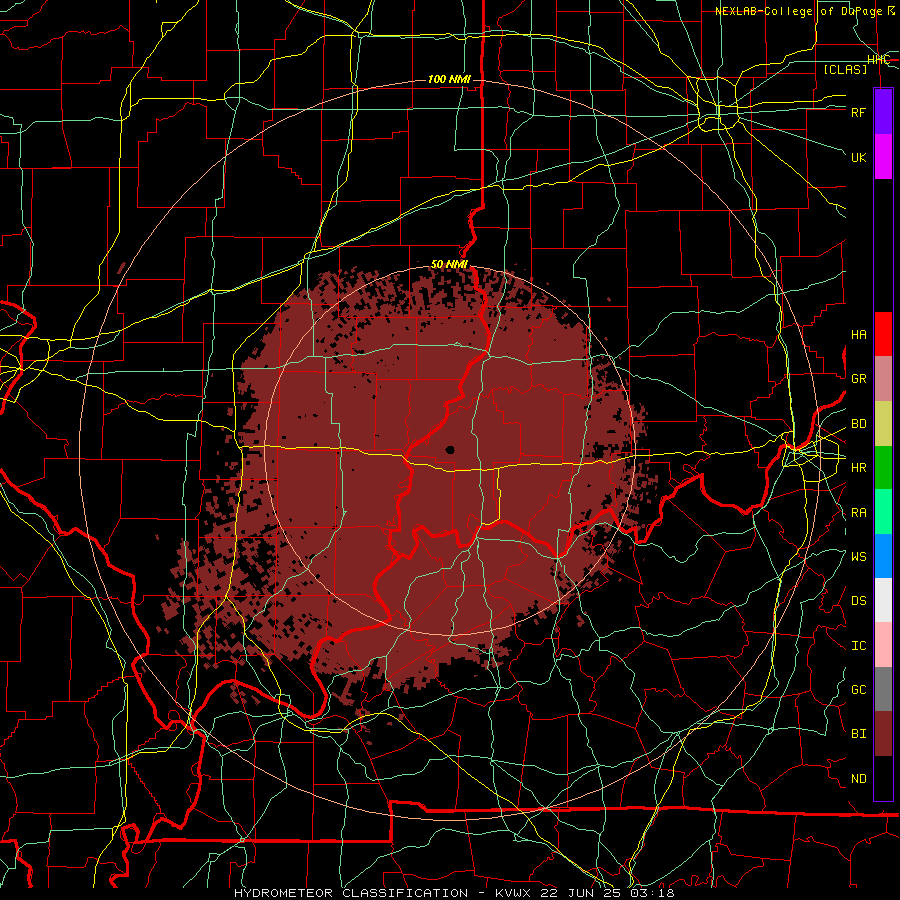Click the '50 NMI' range ring label
This screenshot has height=900, width=900.
[x=449, y=265]
